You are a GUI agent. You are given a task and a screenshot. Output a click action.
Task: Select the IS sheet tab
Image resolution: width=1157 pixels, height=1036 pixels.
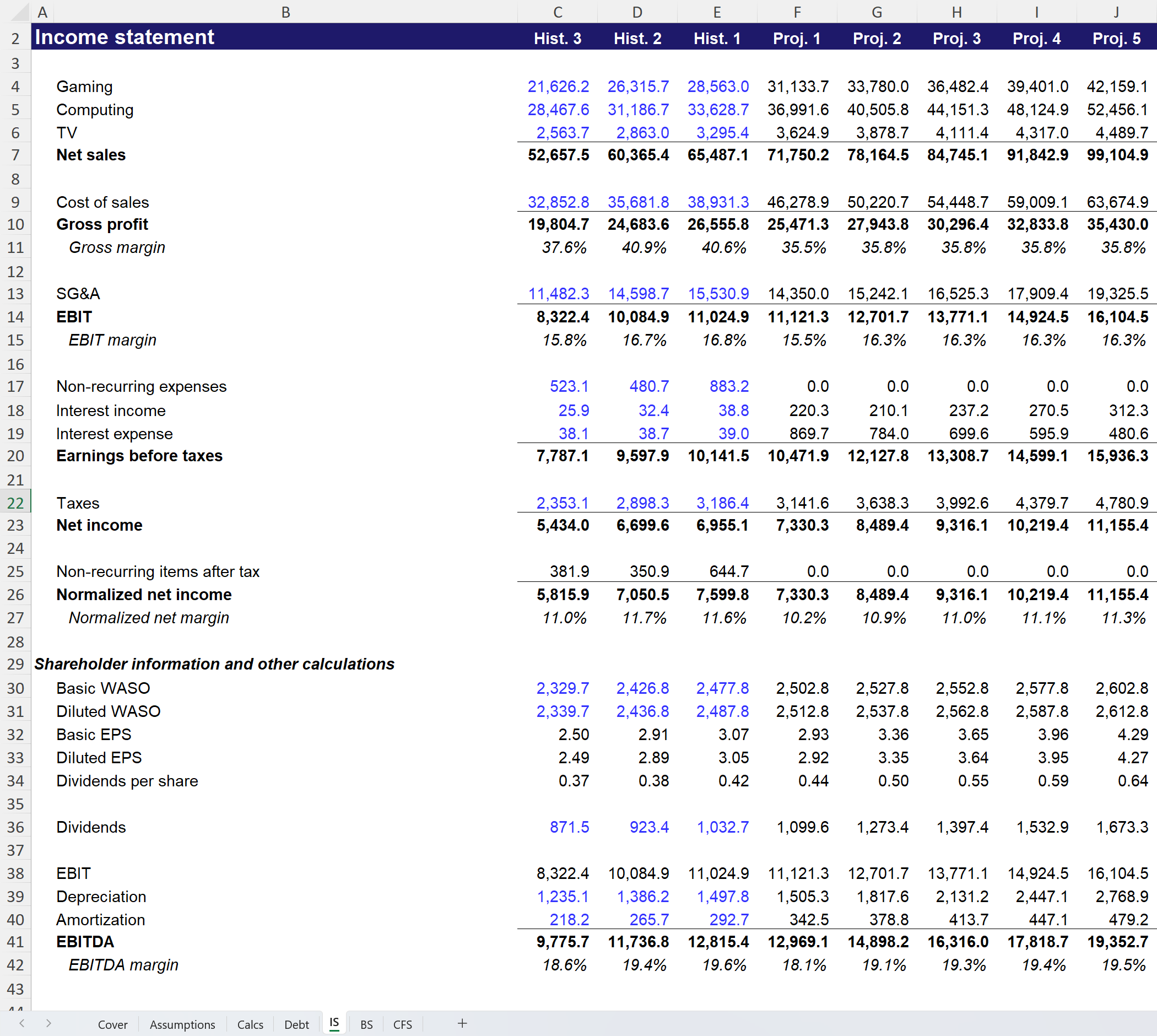pos(334,1023)
